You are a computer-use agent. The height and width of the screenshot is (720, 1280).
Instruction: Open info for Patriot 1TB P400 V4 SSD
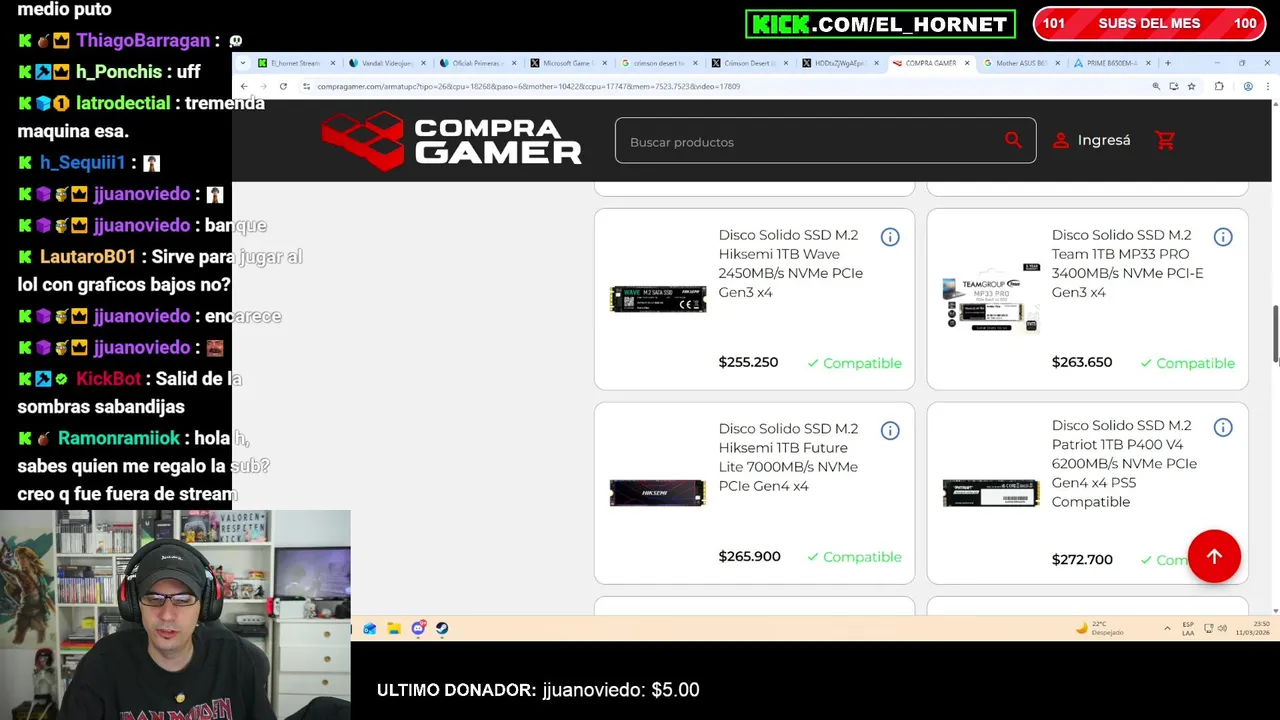pyautogui.click(x=1223, y=428)
